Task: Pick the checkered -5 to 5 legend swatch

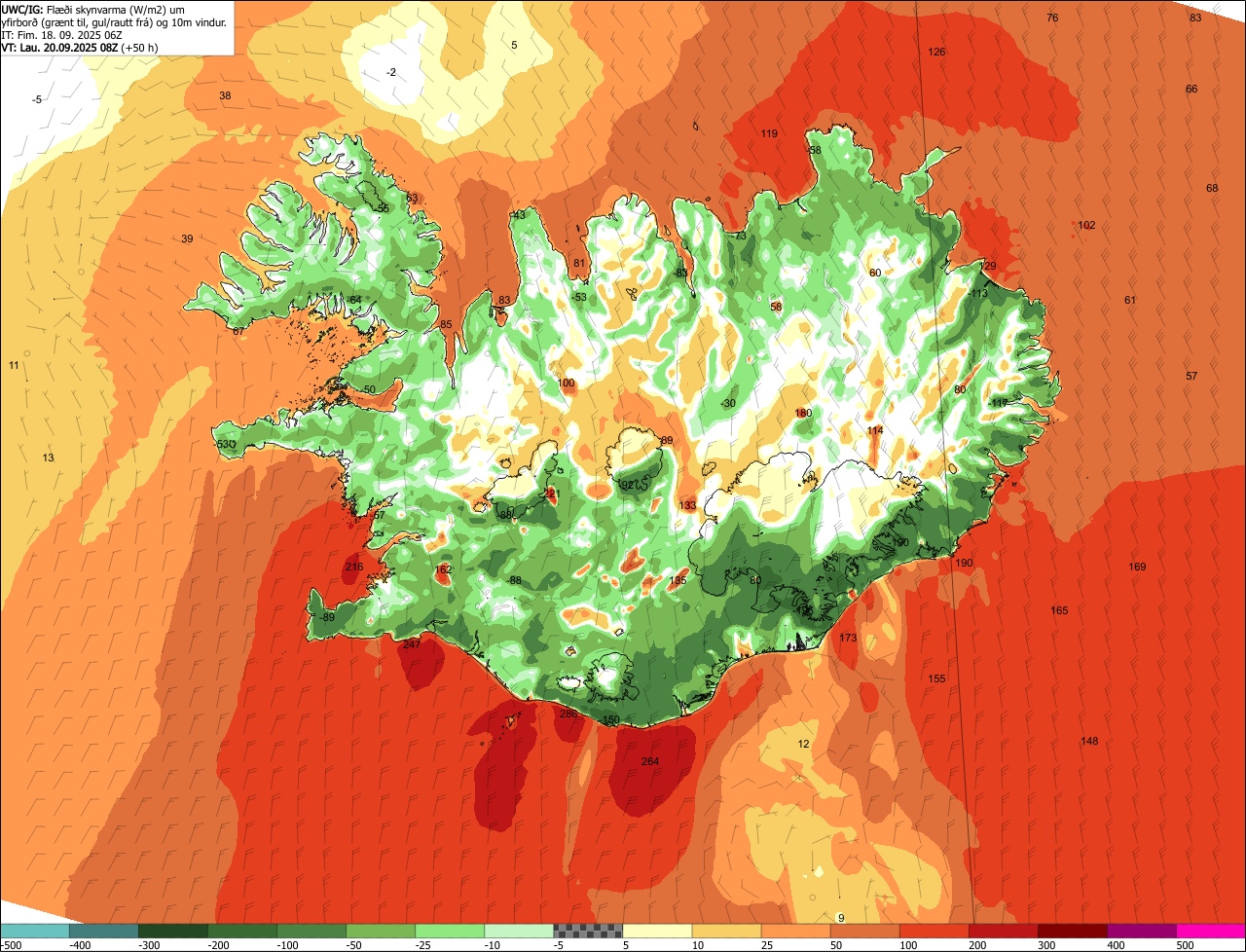Action: (588, 931)
